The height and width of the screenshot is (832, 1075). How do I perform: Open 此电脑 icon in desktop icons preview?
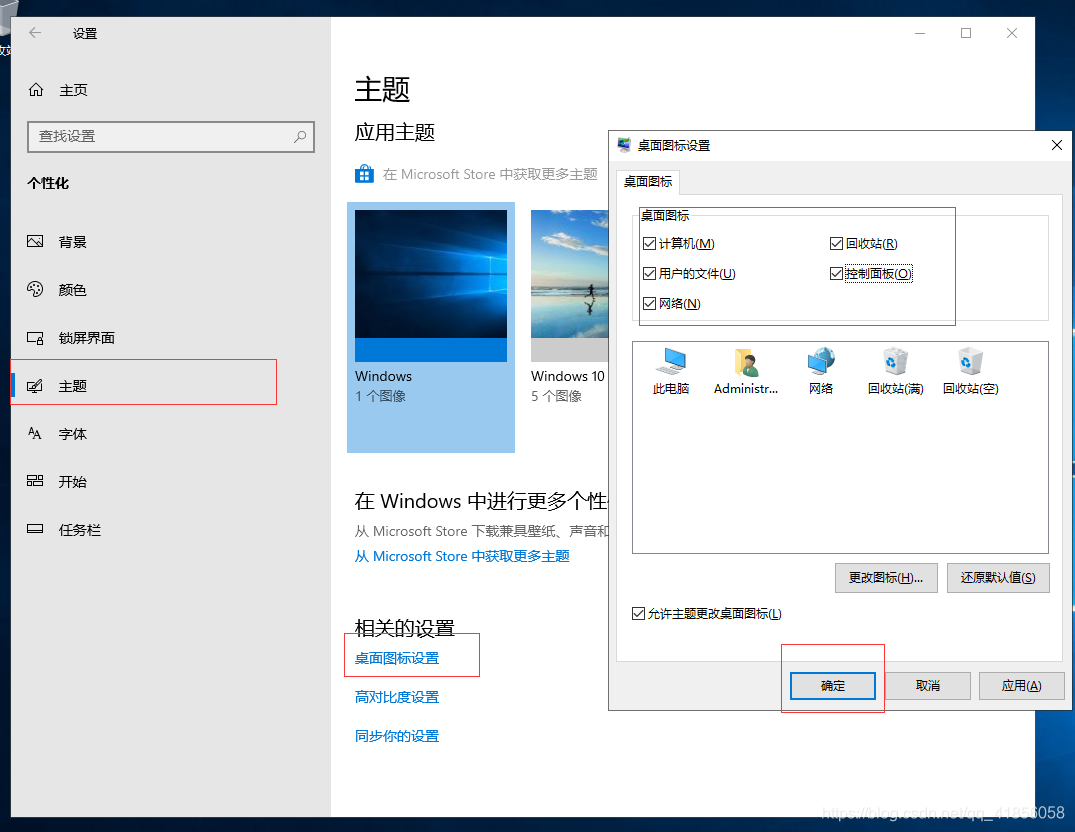pos(670,365)
